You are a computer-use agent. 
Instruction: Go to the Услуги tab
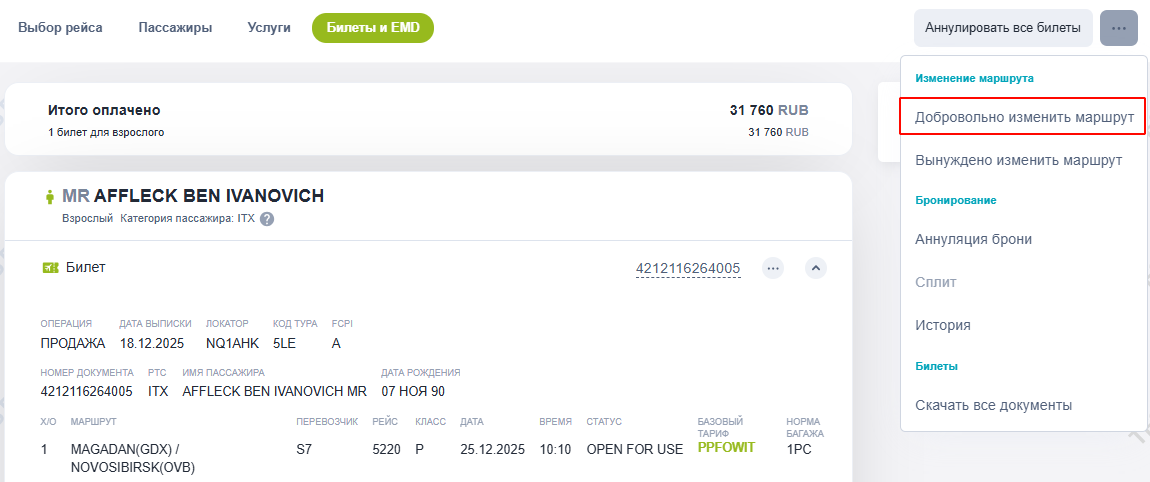(269, 28)
